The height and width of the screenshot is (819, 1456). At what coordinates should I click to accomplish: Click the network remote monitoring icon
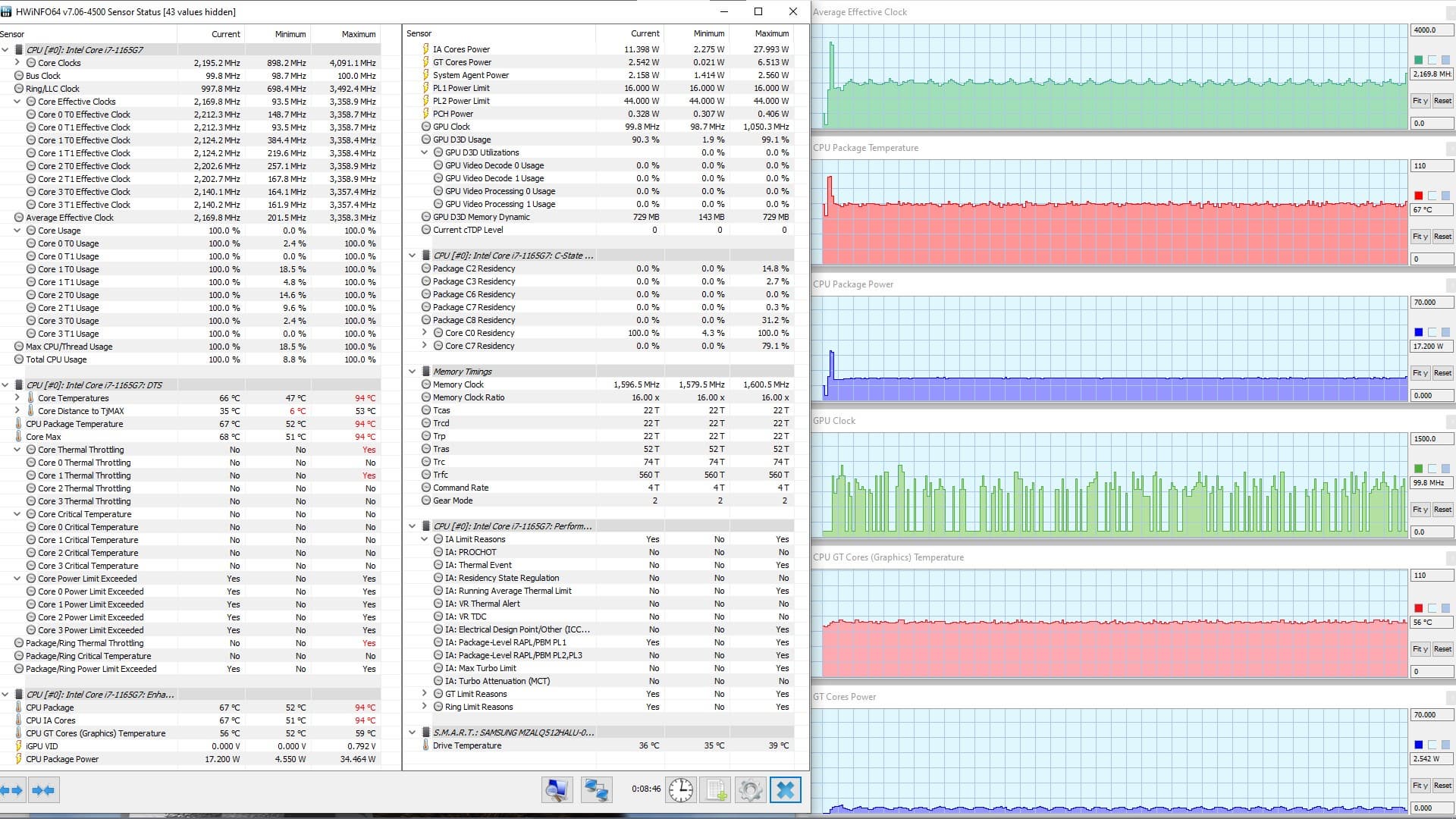coord(596,790)
